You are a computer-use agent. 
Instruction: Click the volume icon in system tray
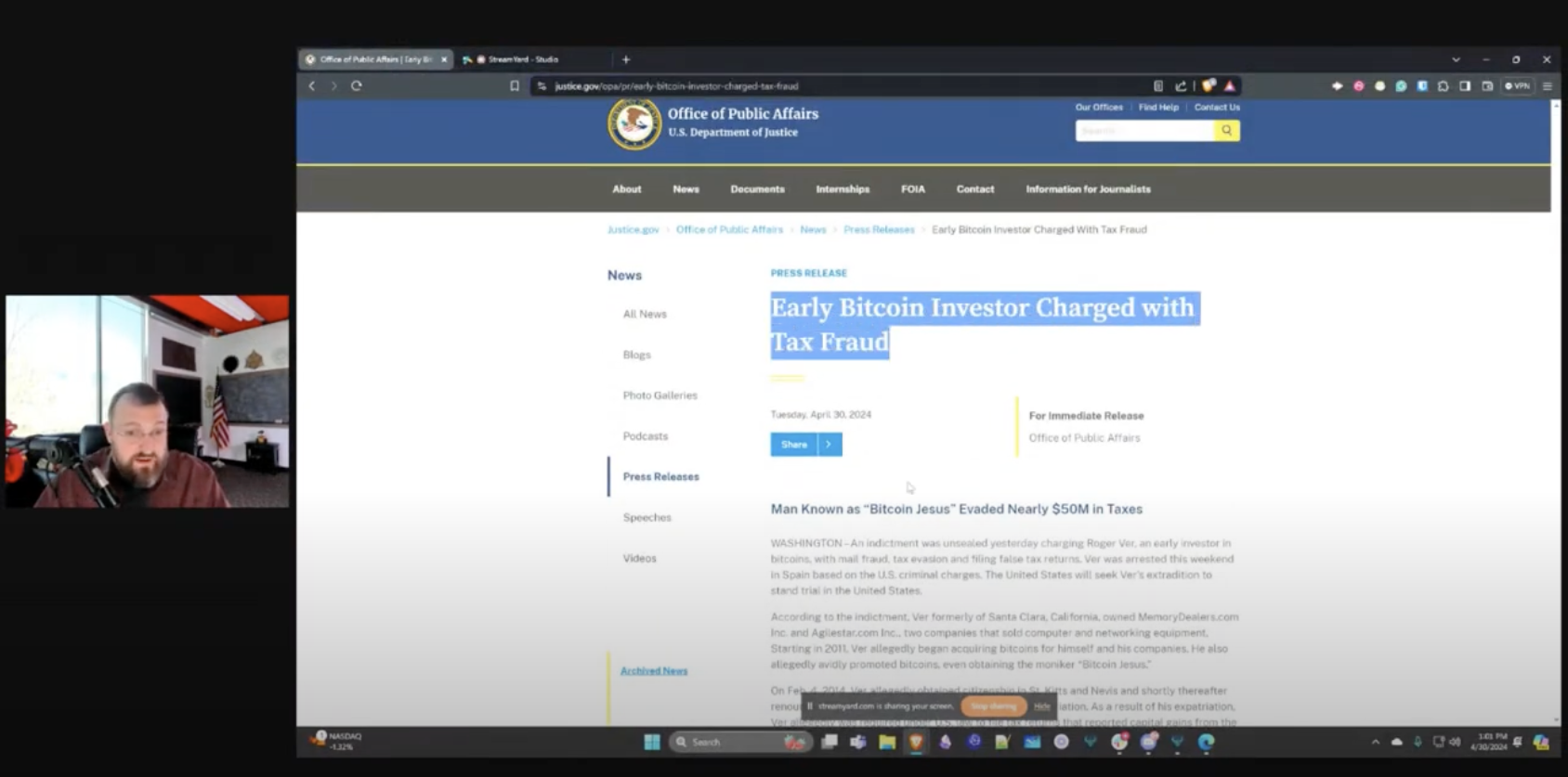(x=1455, y=742)
